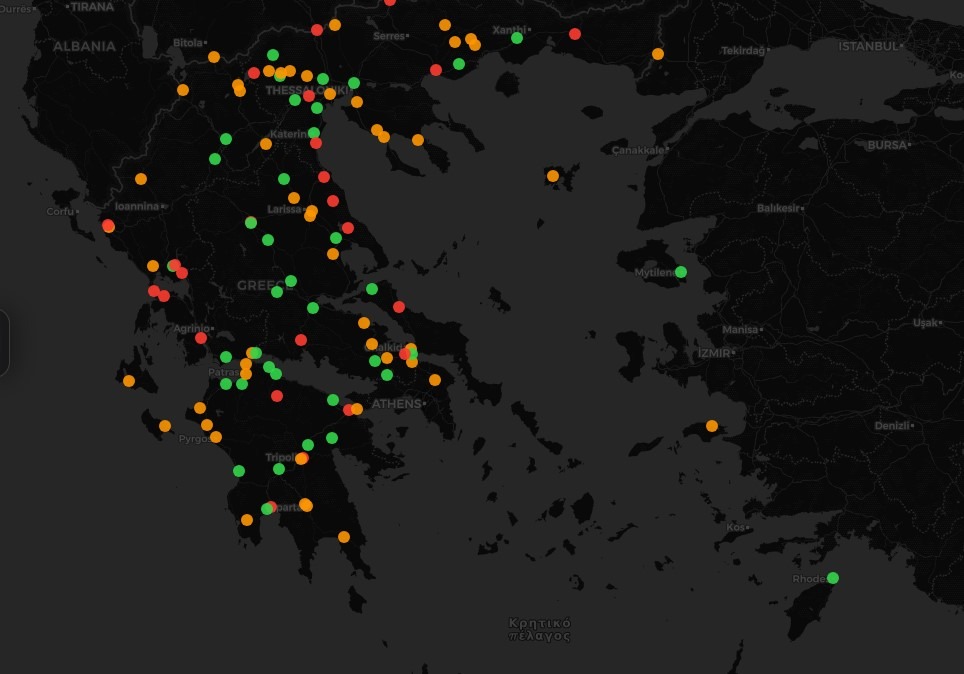The height and width of the screenshot is (674, 964).
Task: Click the Κρητικό πέλαγος sea label
Action: 540,629
